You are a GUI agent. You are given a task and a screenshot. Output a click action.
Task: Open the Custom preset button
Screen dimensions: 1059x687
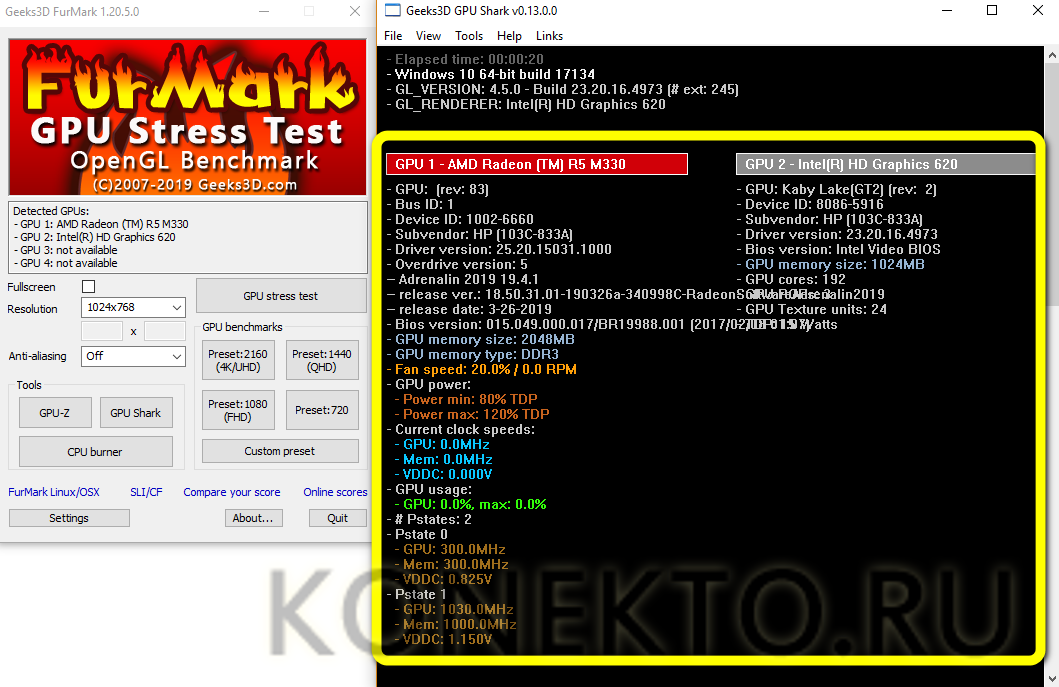tap(280, 451)
